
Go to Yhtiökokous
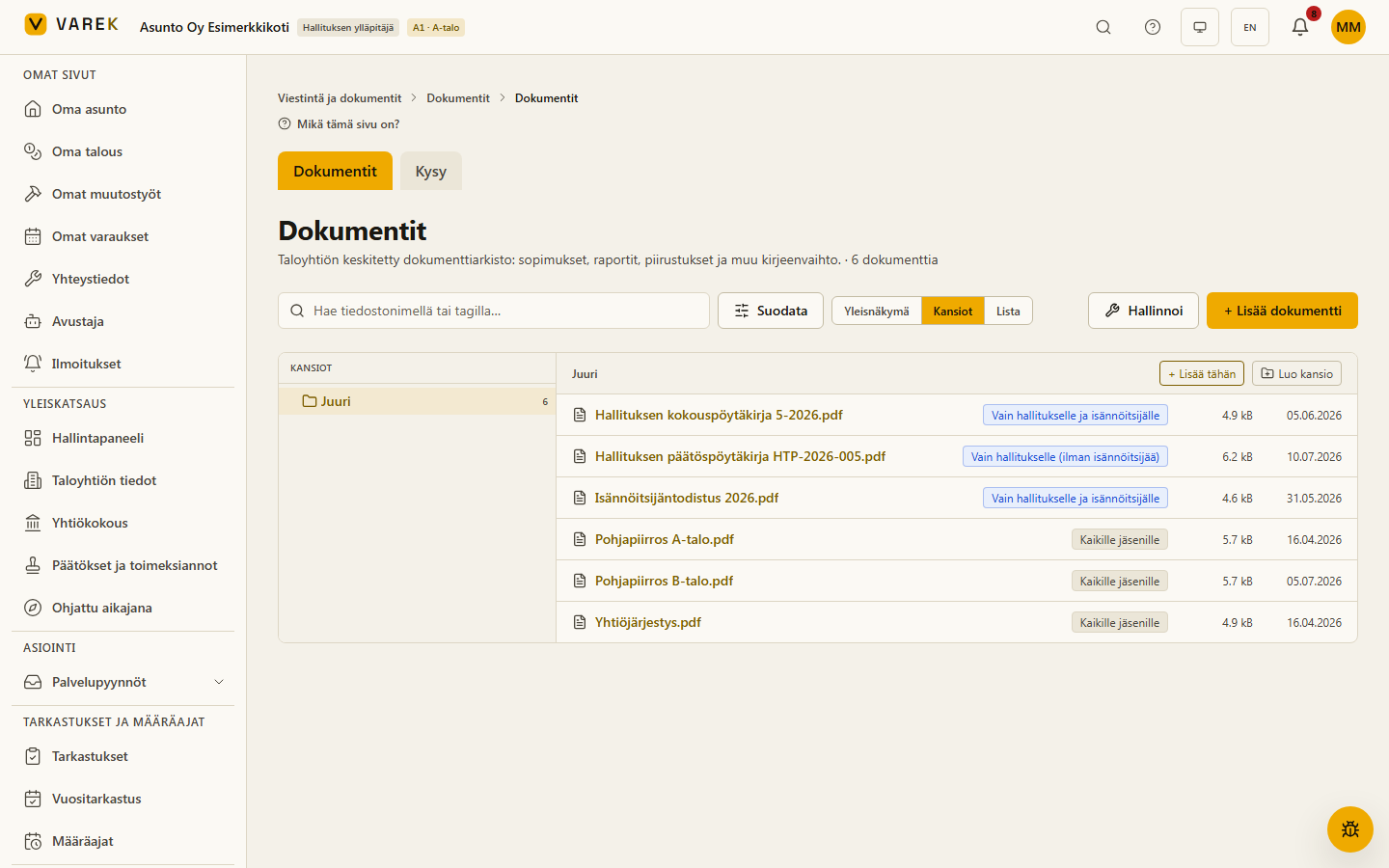[123, 523]
